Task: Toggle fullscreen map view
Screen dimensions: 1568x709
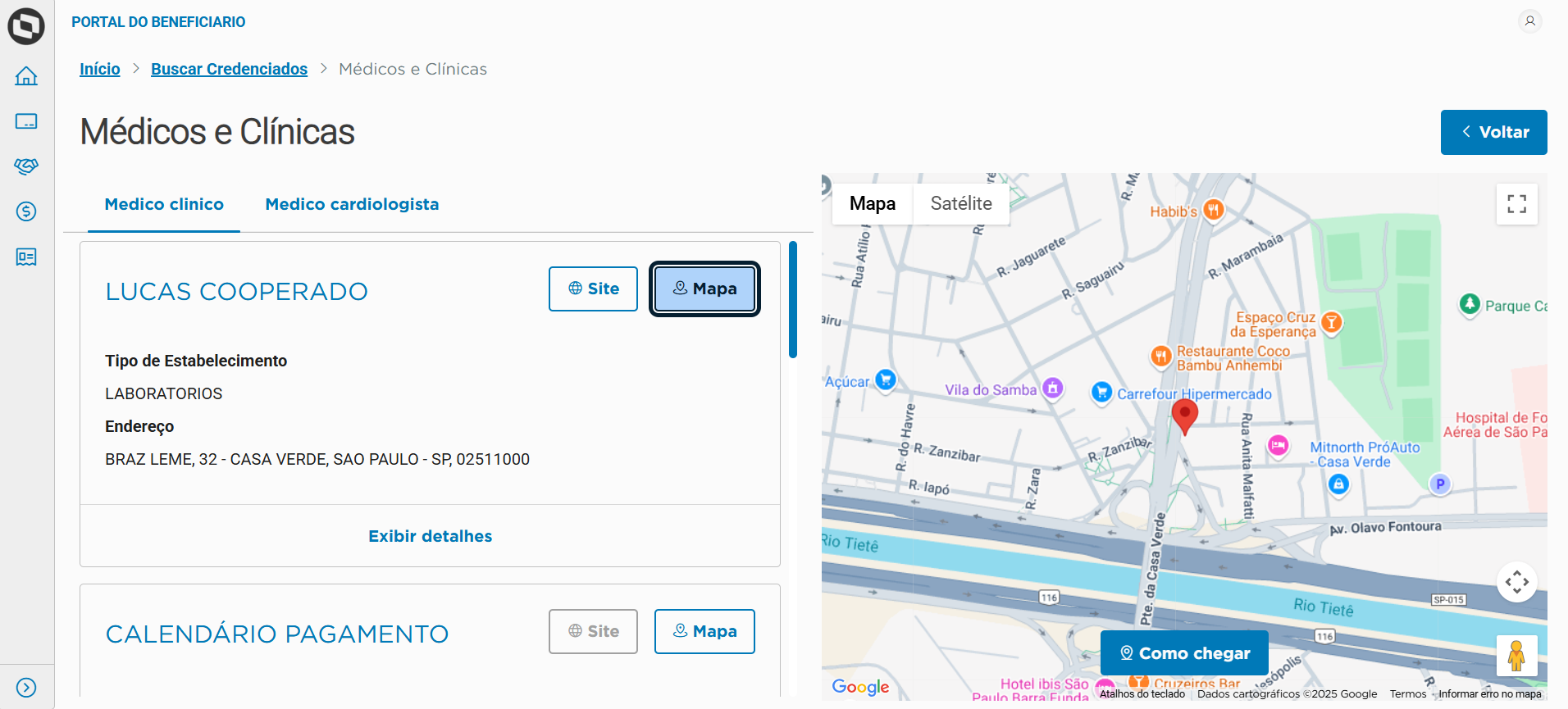Action: (x=1516, y=204)
